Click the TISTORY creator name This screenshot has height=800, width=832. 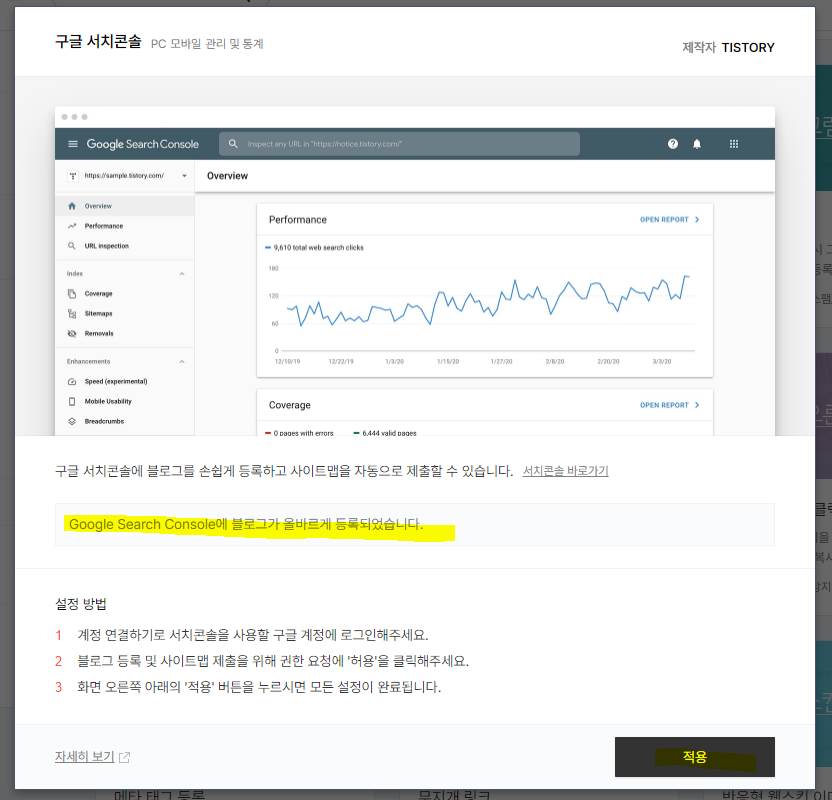[x=748, y=48]
